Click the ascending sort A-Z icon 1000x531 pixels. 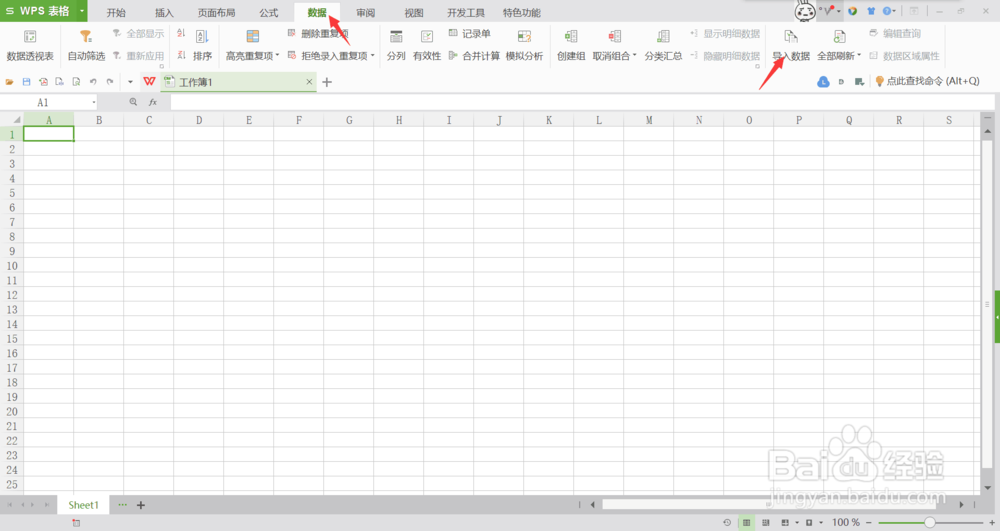181,33
